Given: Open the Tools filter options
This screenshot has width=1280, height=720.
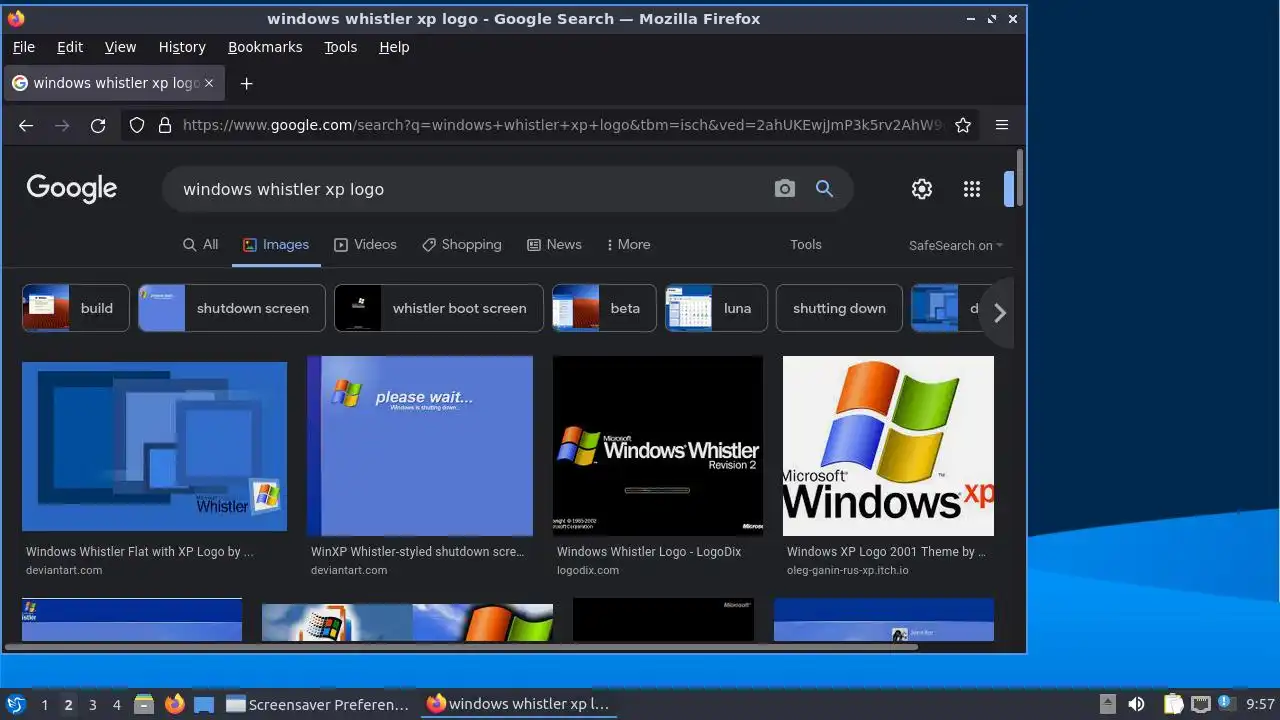Looking at the screenshot, I should [806, 244].
